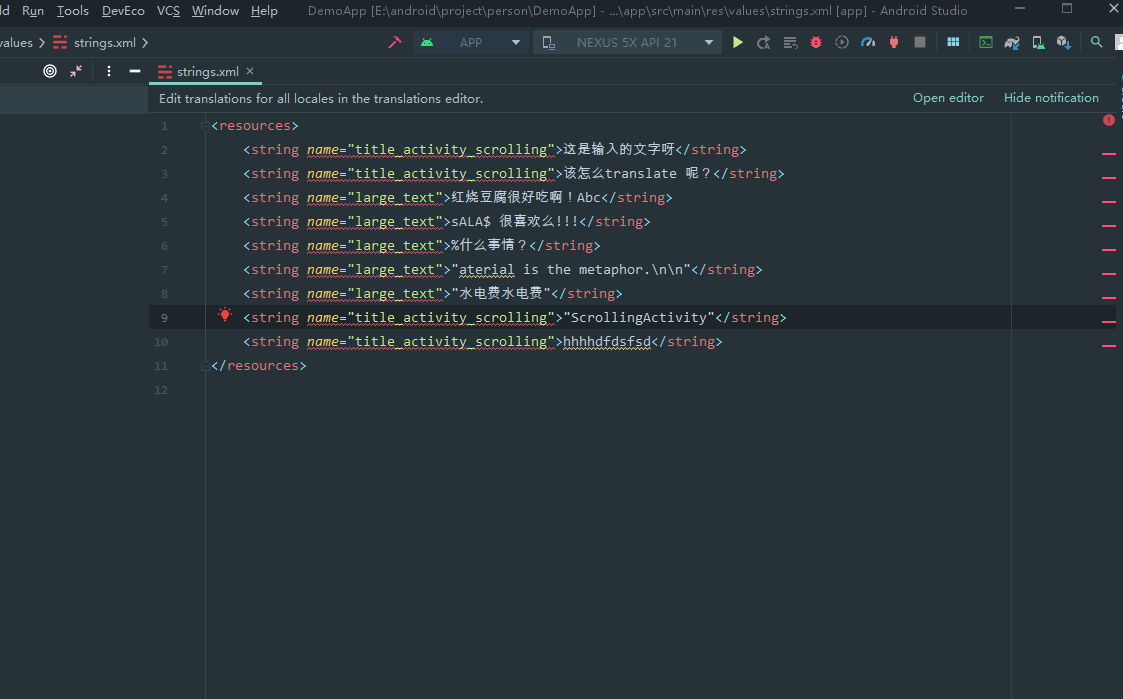This screenshot has width=1123, height=699.
Task: Open the APP run configuration dropdown
Action: [471, 42]
